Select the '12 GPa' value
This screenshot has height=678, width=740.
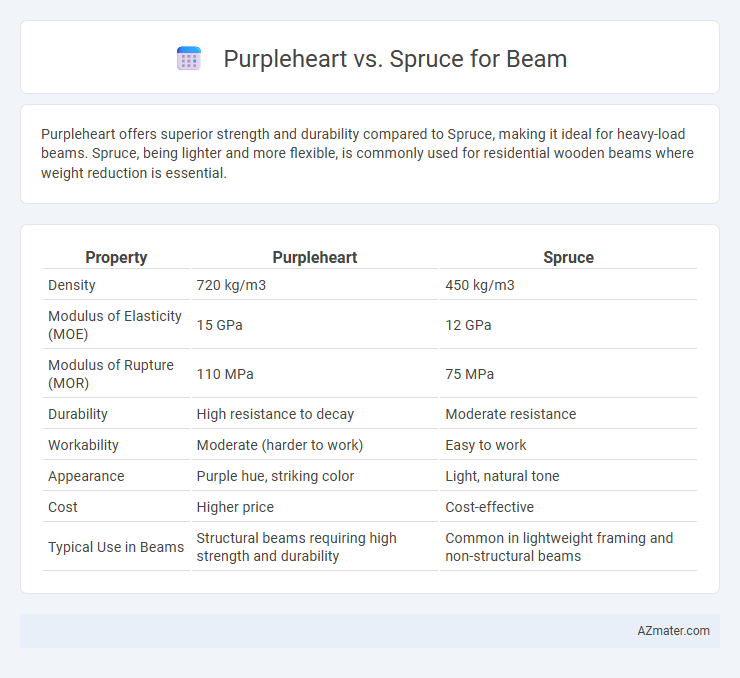tap(468, 325)
